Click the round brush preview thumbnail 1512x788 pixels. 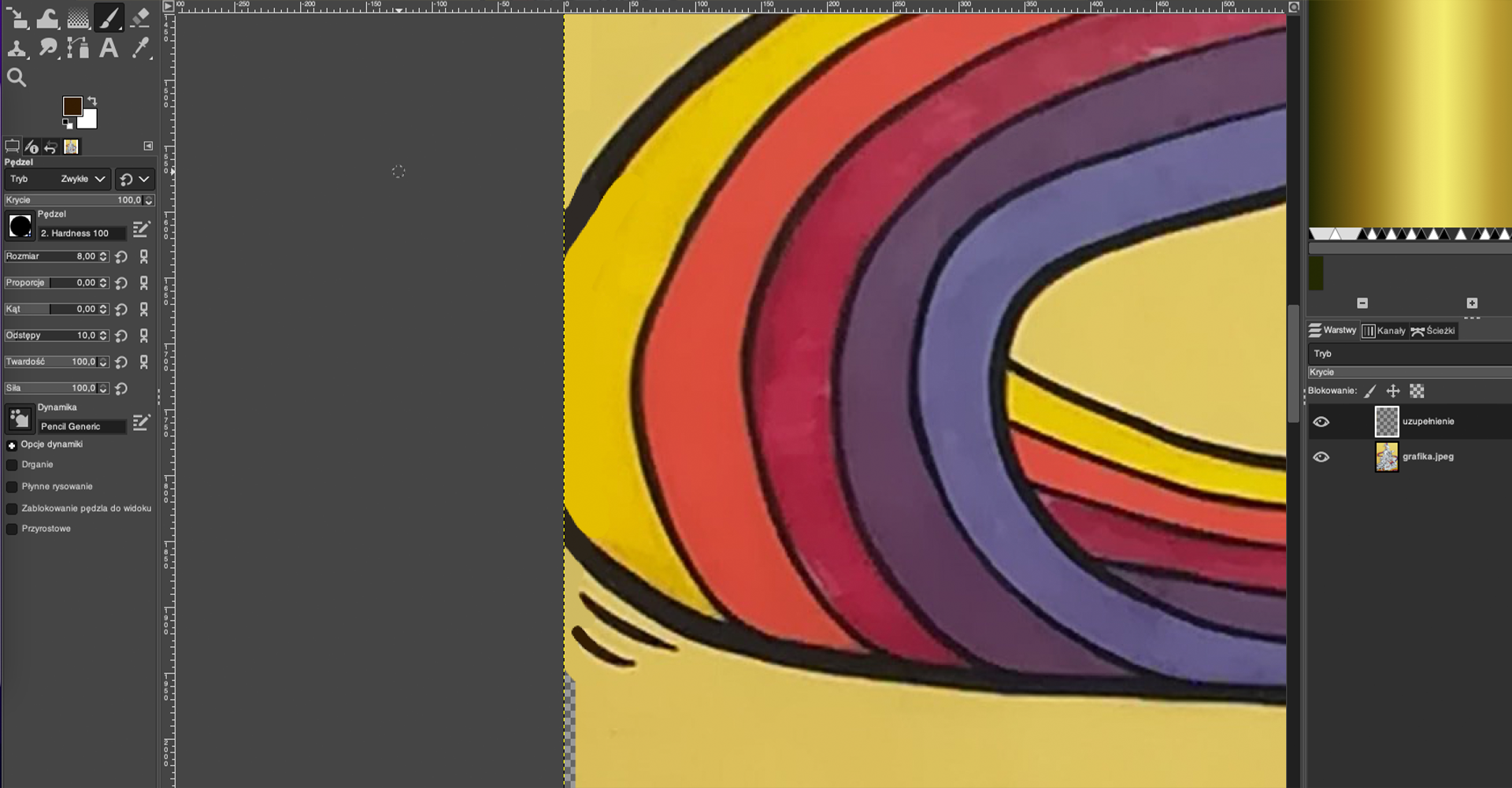pos(20,226)
